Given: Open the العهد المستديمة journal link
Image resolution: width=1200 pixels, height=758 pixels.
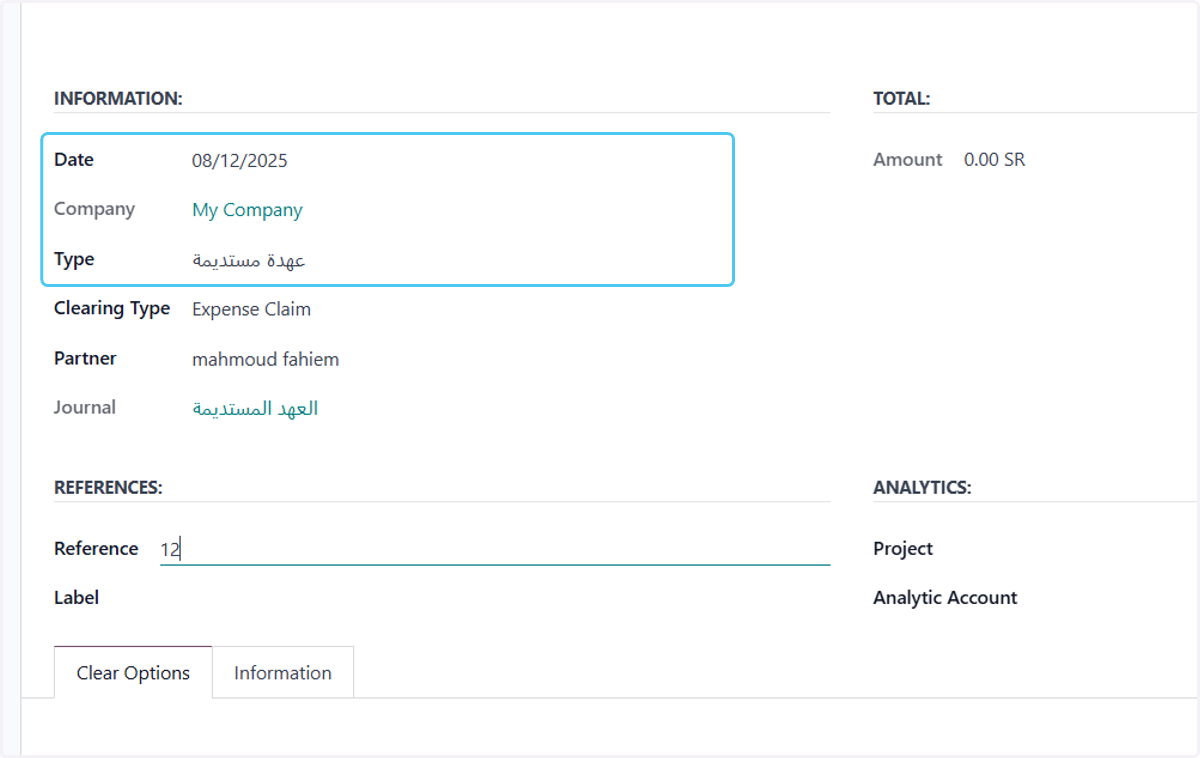Looking at the screenshot, I should (x=255, y=408).
